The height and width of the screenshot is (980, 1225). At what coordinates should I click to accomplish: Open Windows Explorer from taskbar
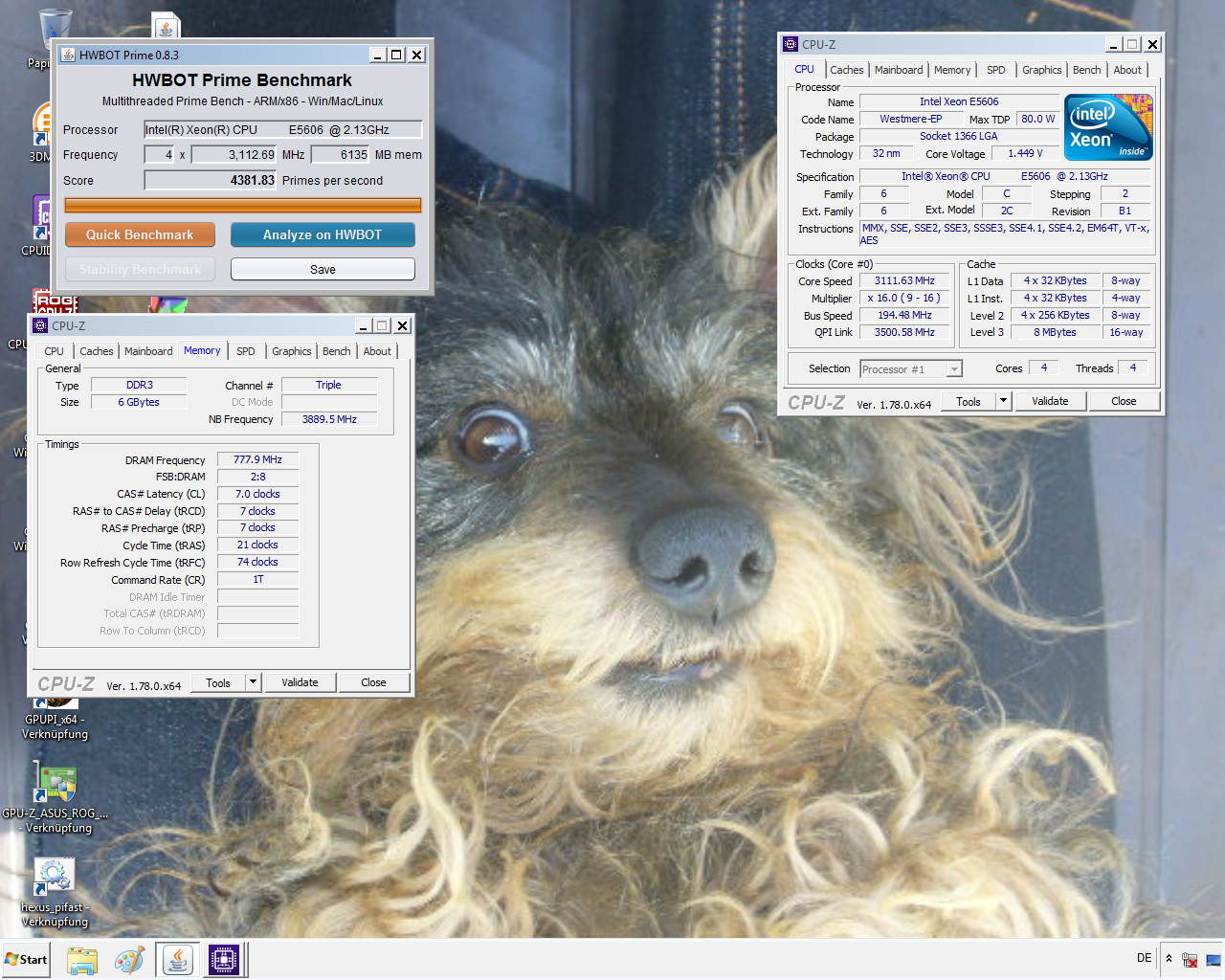pos(82,960)
